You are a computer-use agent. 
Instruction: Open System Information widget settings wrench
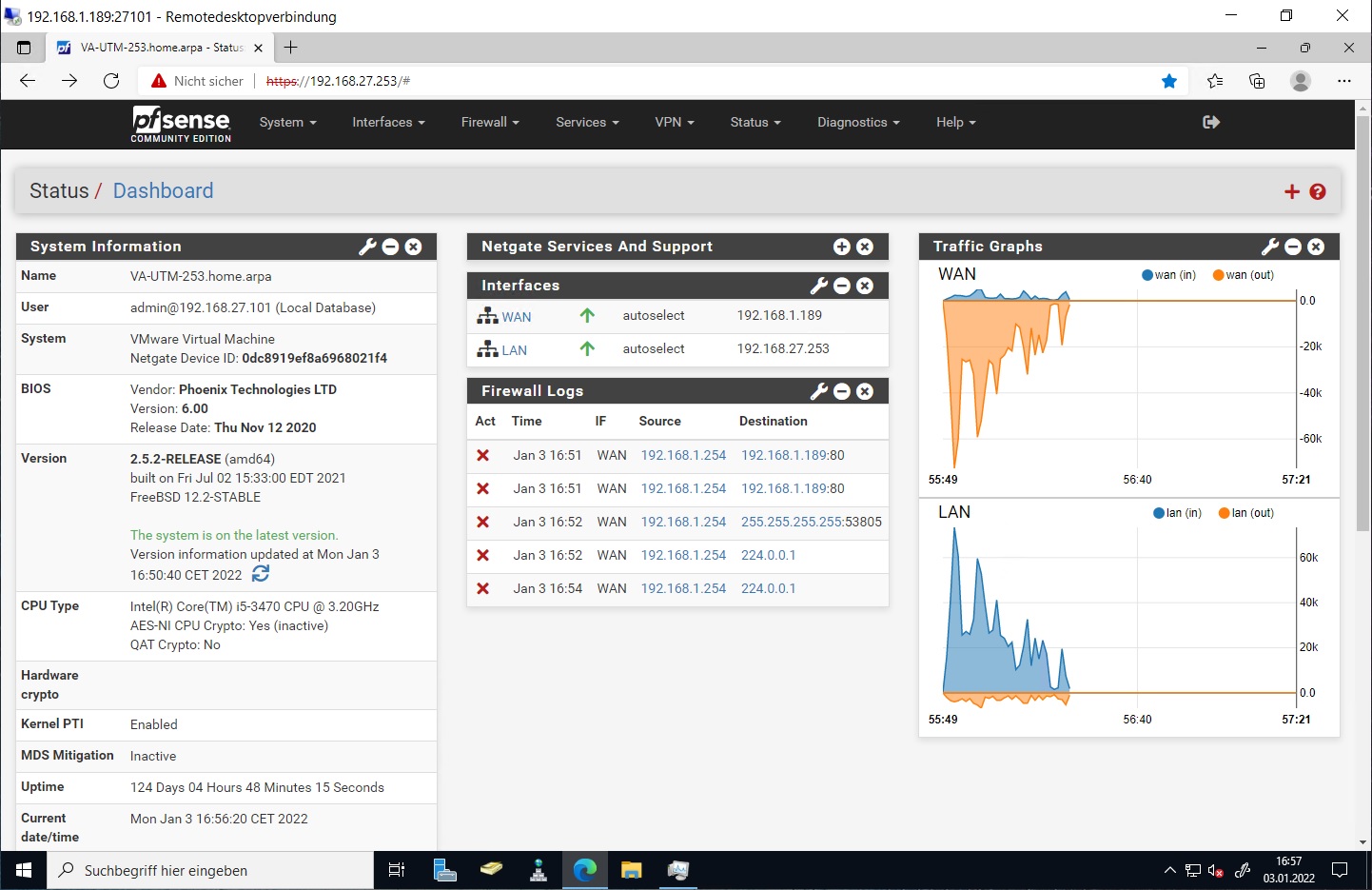(x=367, y=247)
